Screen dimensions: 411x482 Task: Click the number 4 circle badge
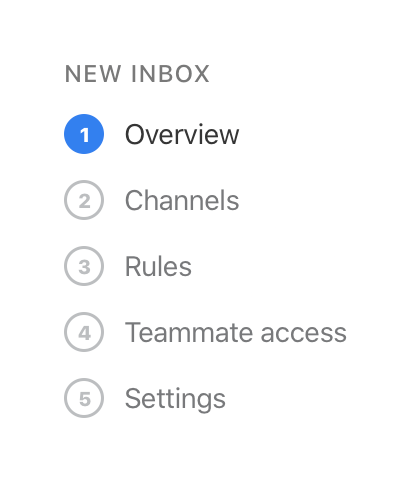click(x=84, y=332)
